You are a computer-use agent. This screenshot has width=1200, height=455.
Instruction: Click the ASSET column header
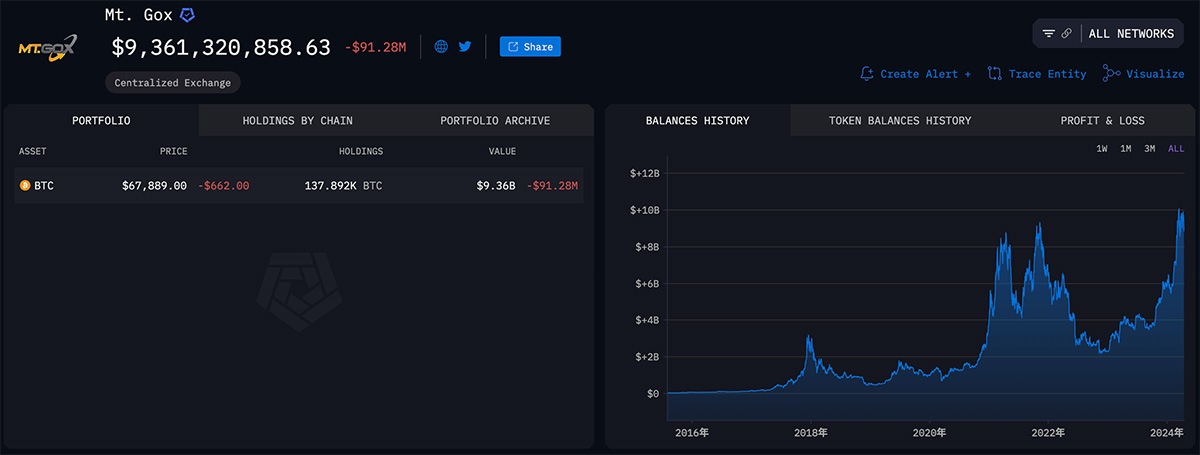pos(33,151)
